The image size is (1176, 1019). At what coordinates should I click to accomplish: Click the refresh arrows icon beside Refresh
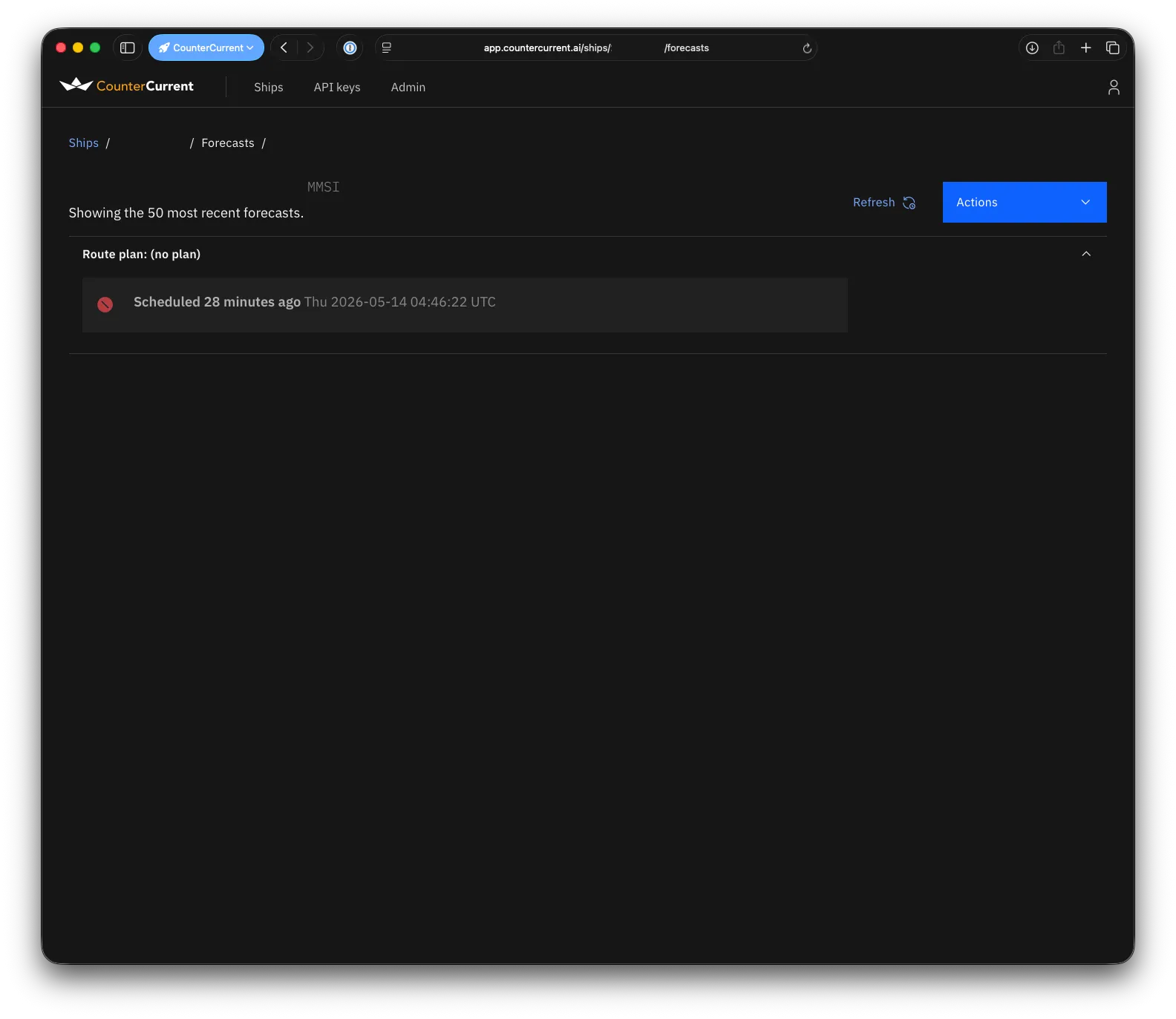(x=909, y=203)
